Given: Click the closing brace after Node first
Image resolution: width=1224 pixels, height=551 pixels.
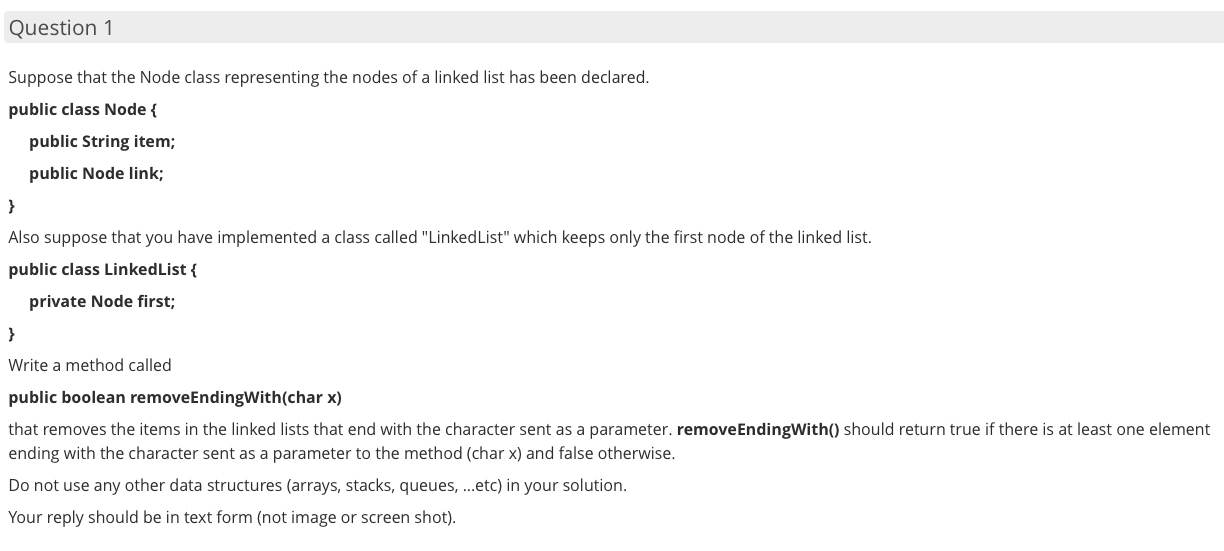Looking at the screenshot, I should coord(11,334).
